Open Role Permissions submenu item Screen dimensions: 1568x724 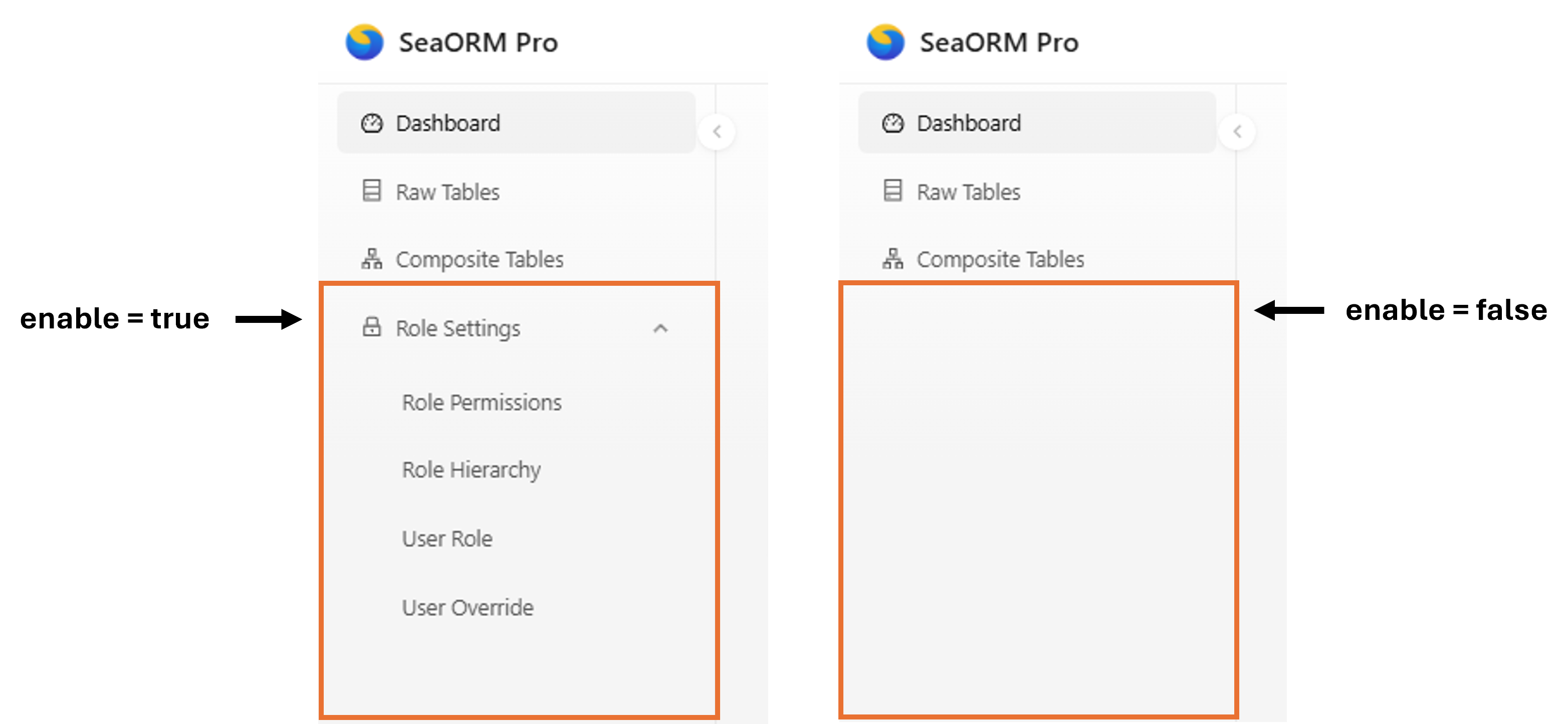pos(482,403)
